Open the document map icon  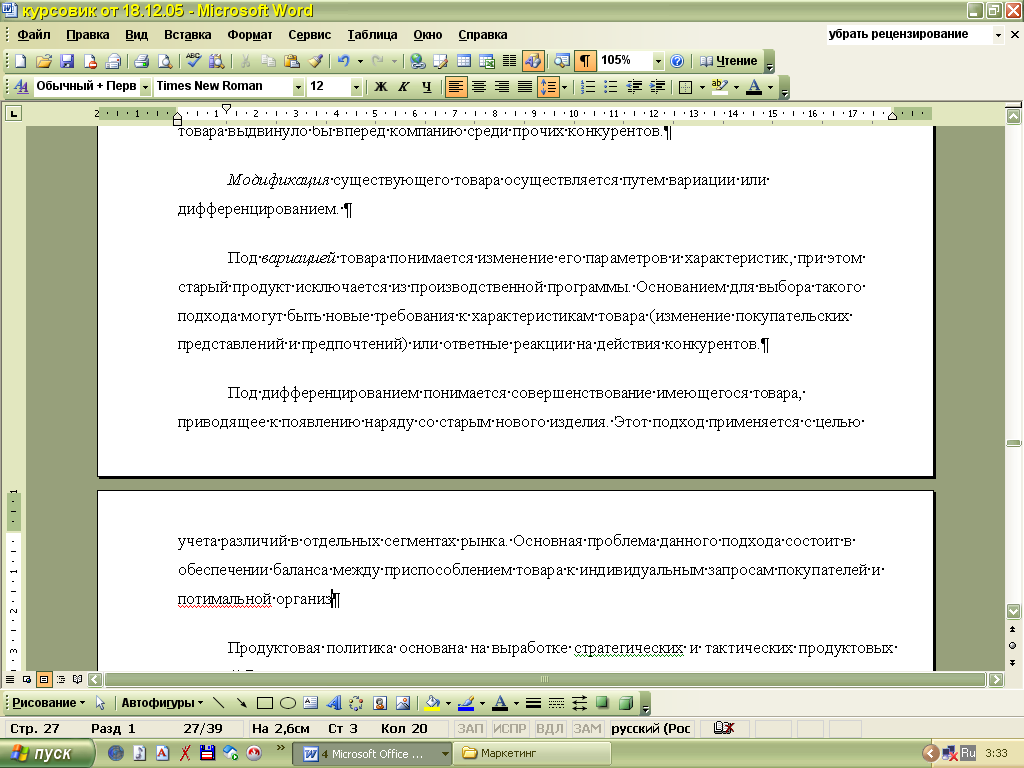pos(561,61)
